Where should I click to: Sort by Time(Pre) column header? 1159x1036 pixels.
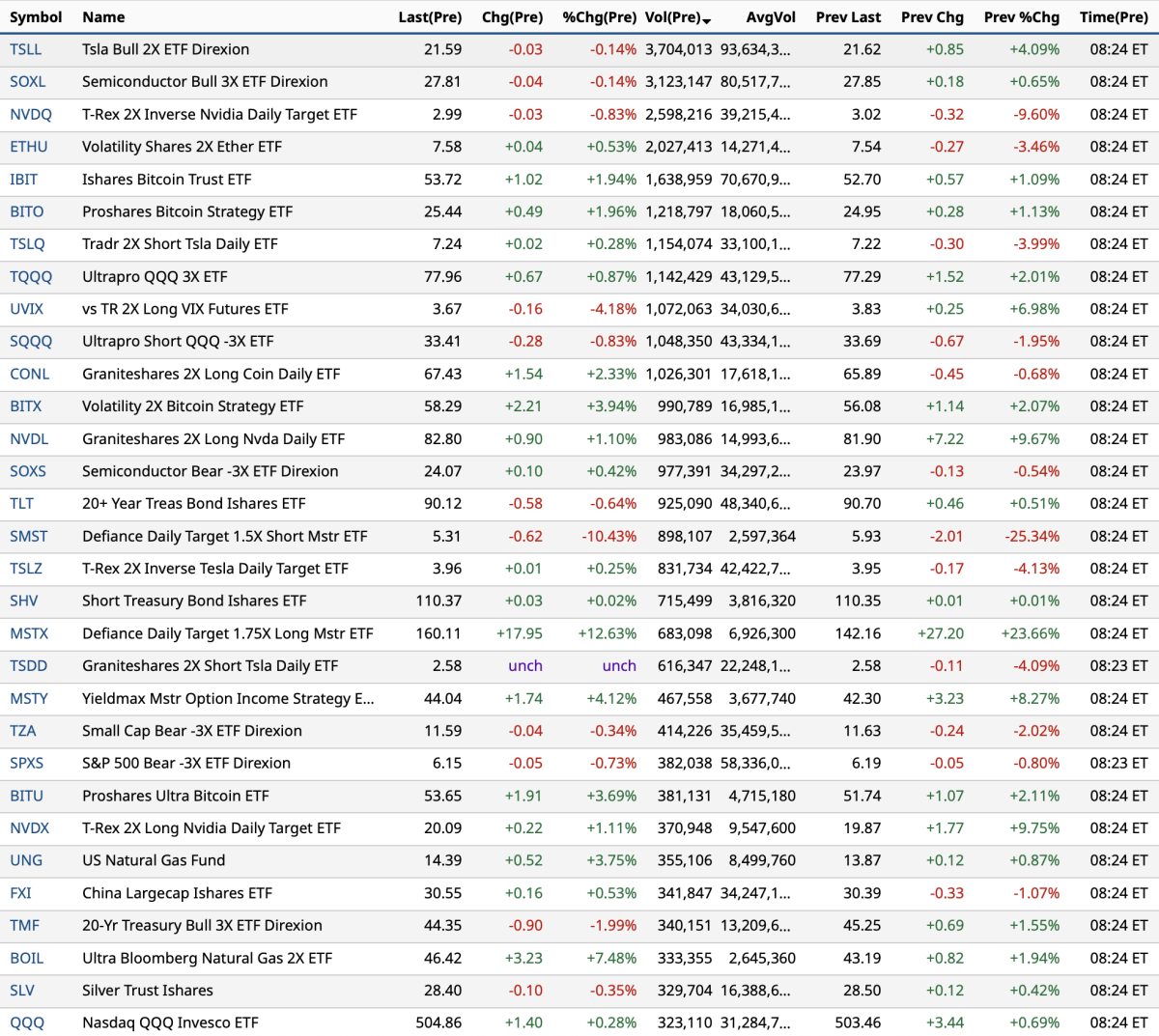(1114, 17)
